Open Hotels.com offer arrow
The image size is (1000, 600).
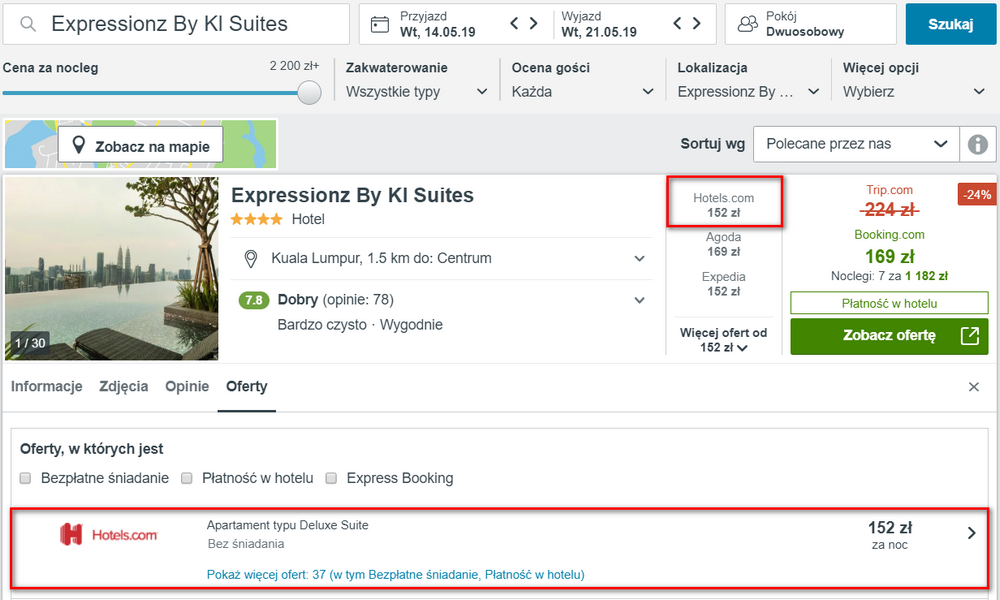(x=971, y=533)
